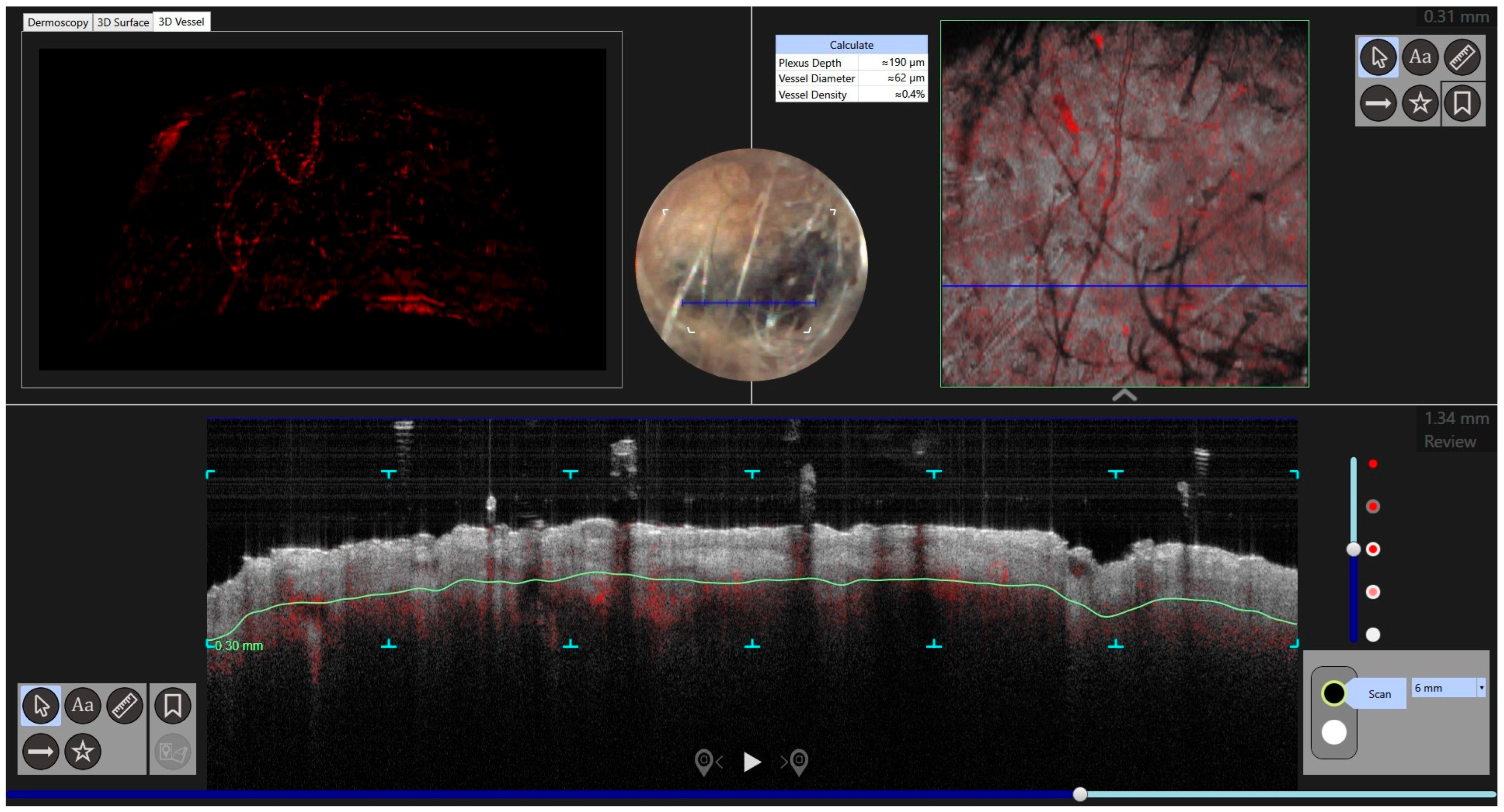Expand the panel using the upward chevron
The height and width of the screenshot is (812, 1504).
tap(1124, 396)
